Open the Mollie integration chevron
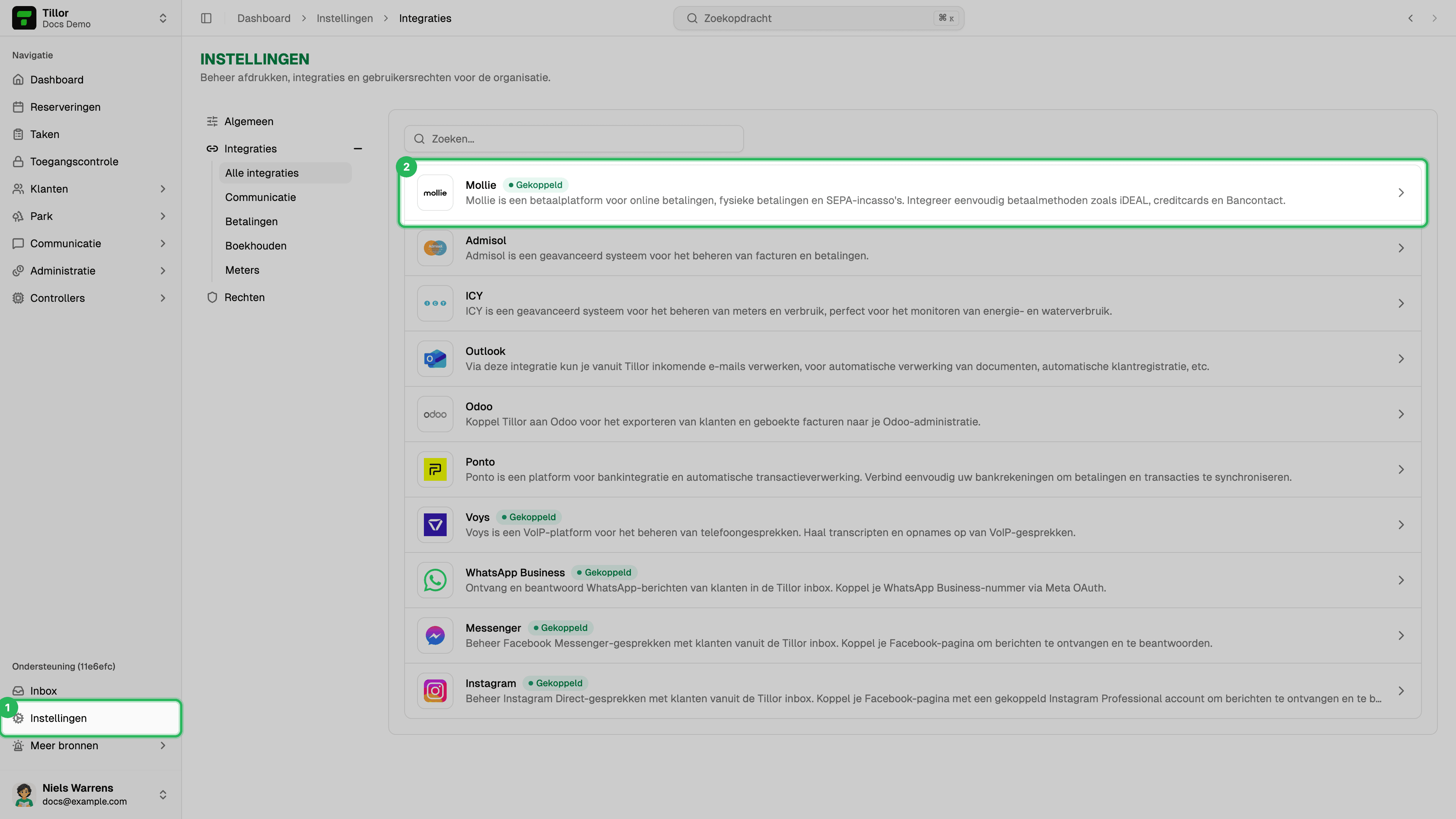Screen dimensions: 1456x819 pyautogui.click(x=1401, y=193)
